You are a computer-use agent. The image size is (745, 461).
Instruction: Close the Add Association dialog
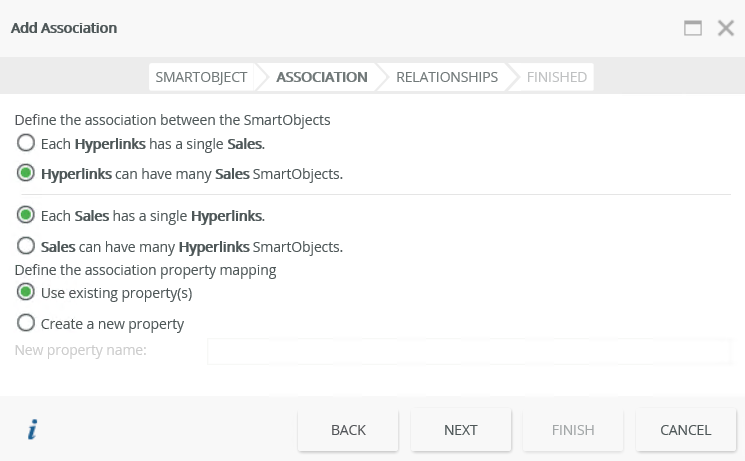click(x=726, y=28)
